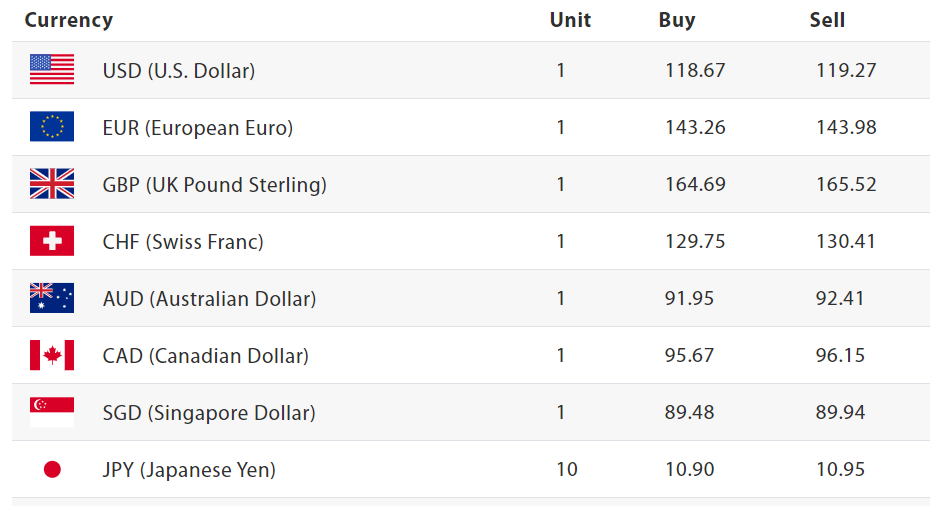This screenshot has height=506, width=930.
Task: Click the Currency column header
Action: (x=68, y=20)
